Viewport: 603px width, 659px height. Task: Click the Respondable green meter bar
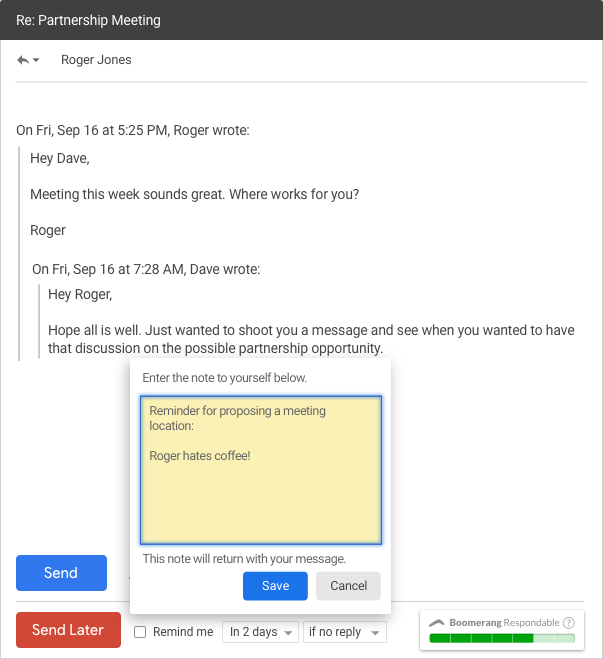tap(501, 638)
